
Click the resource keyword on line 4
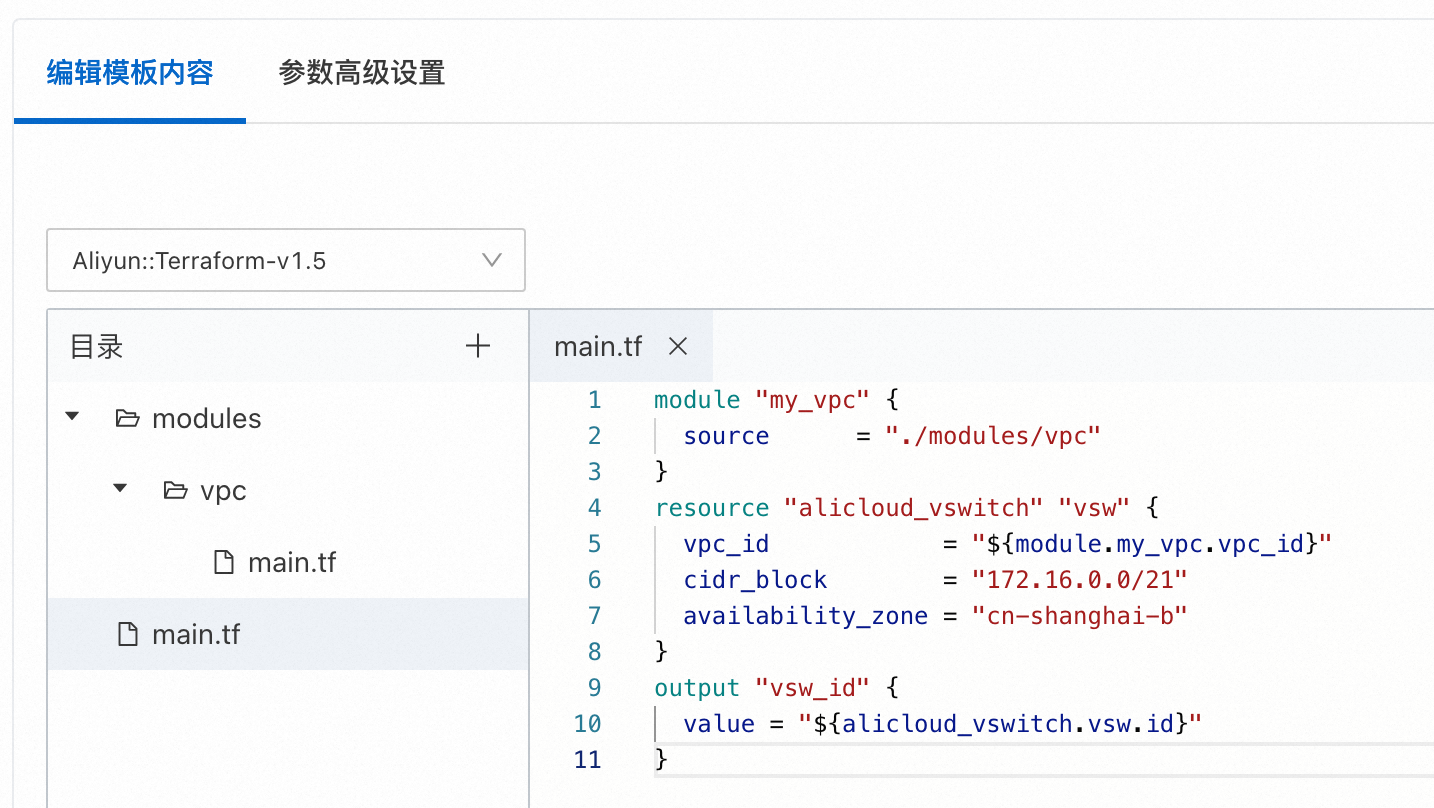pyautogui.click(x=712, y=508)
